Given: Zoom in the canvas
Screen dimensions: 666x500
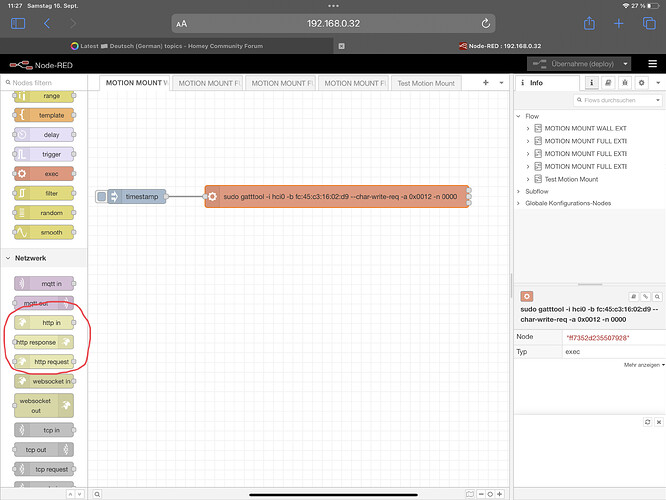Looking at the screenshot, I should [x=500, y=494].
